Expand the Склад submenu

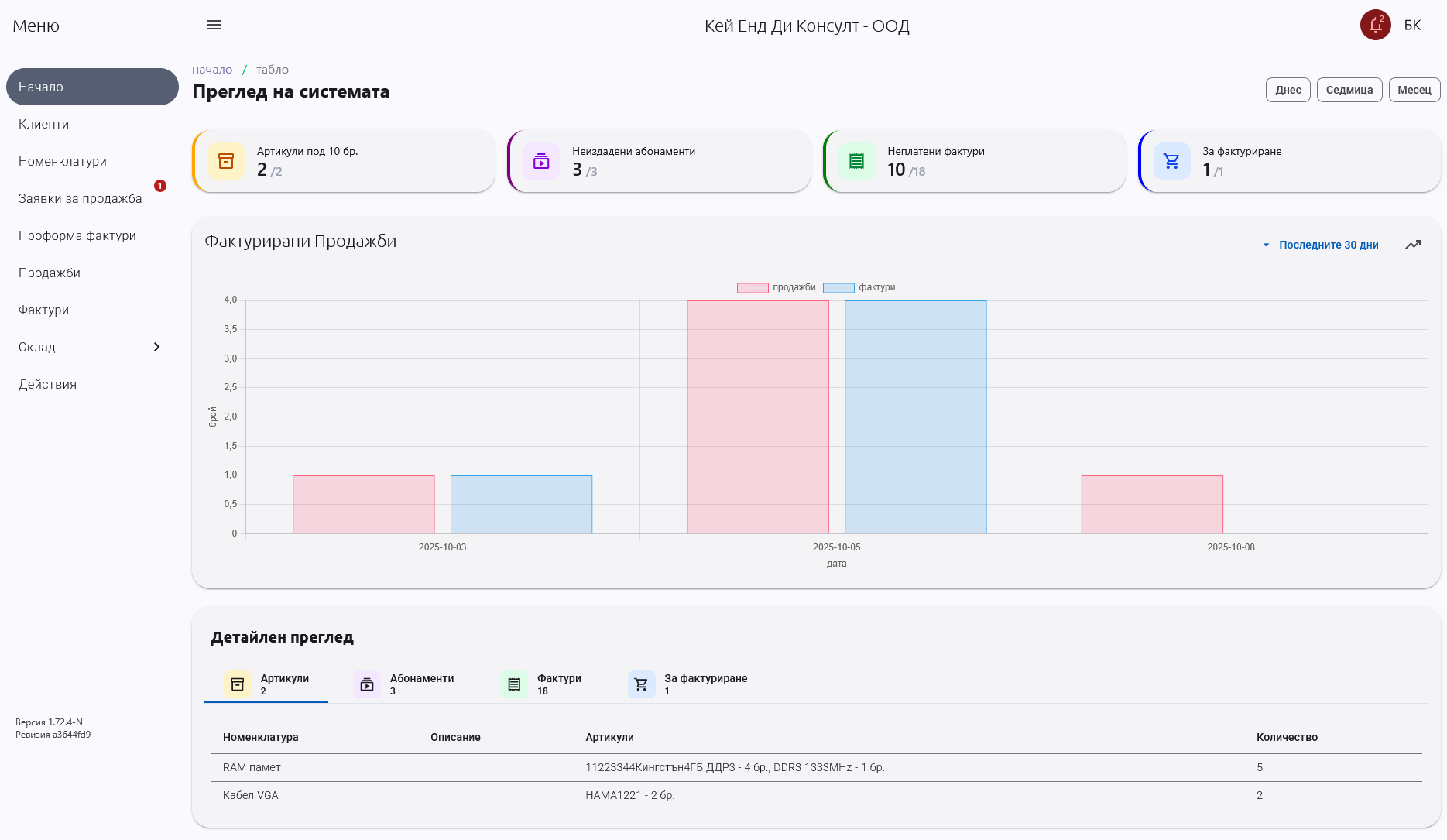click(156, 347)
